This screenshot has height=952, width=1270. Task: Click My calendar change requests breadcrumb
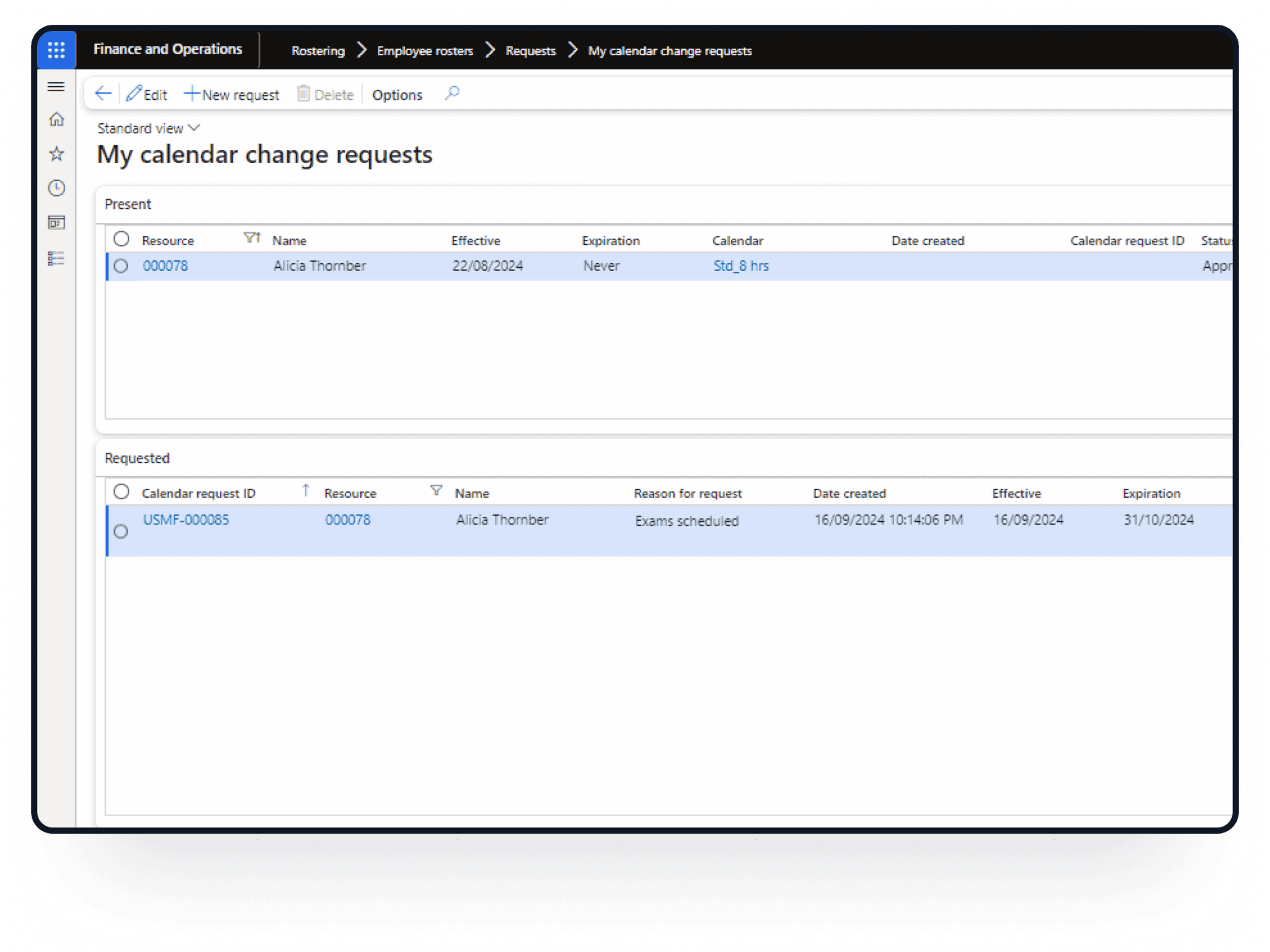pos(670,51)
